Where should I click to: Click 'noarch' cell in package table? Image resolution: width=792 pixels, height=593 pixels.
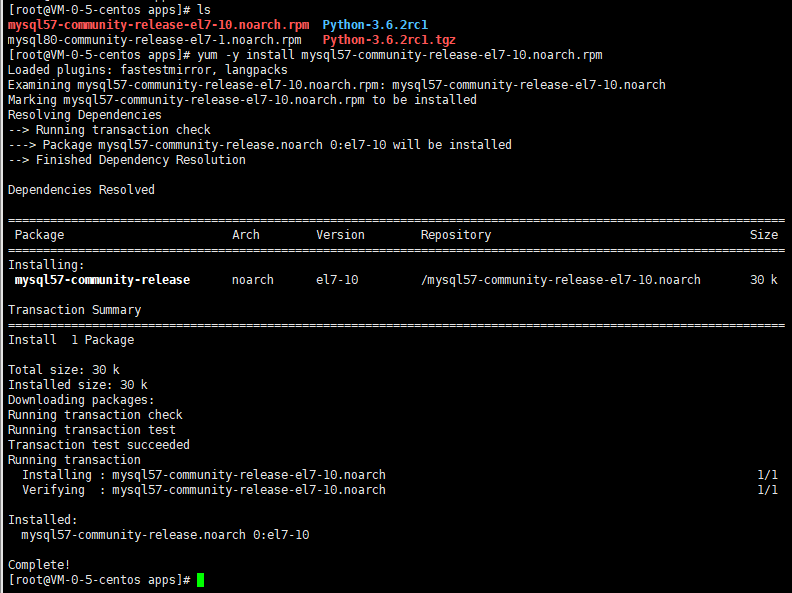[x=253, y=280]
